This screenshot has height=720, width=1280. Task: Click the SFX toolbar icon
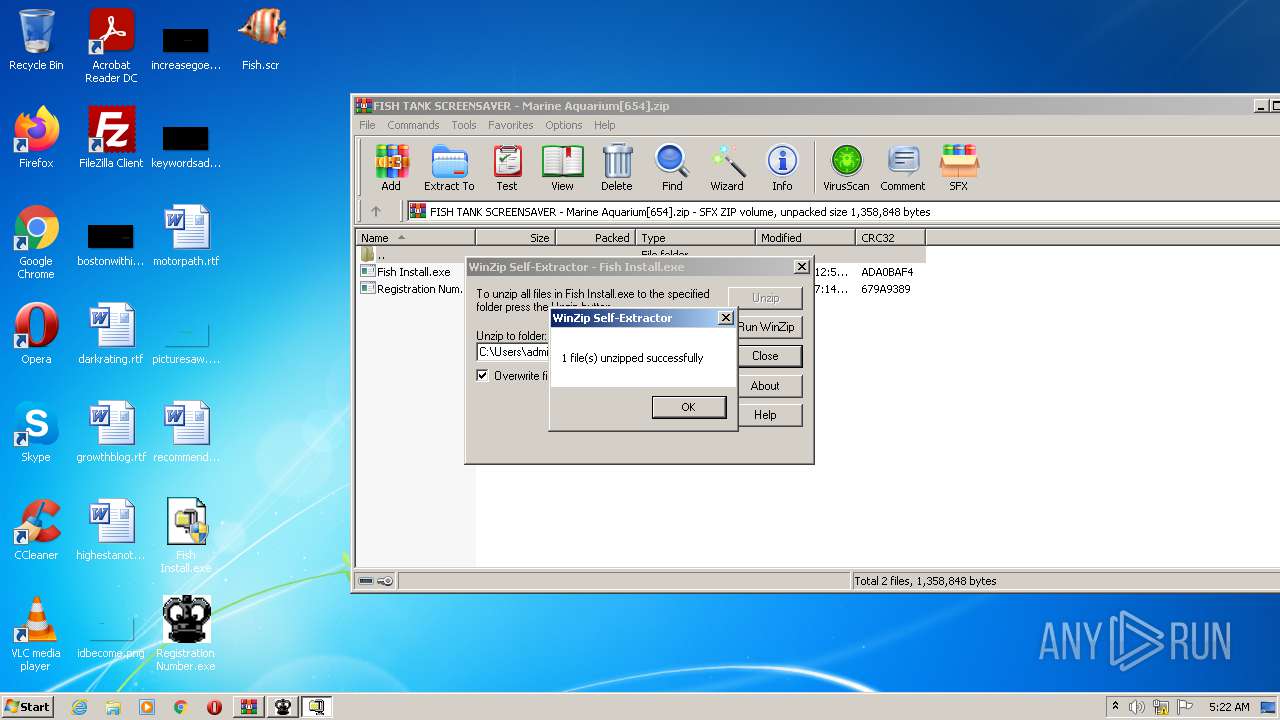coord(958,168)
